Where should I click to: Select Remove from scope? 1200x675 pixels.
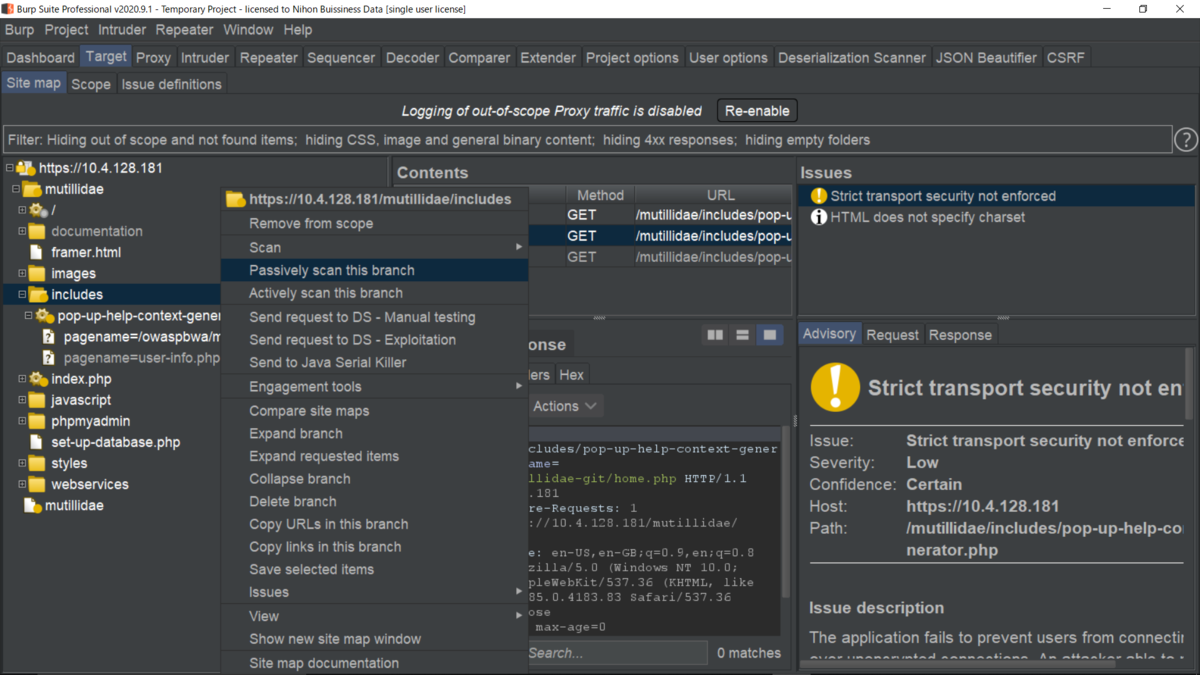374,223
